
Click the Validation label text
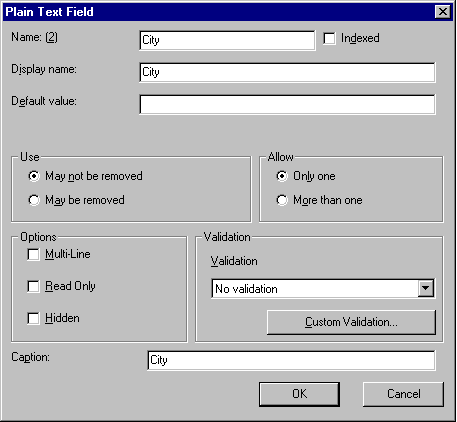click(x=234, y=261)
